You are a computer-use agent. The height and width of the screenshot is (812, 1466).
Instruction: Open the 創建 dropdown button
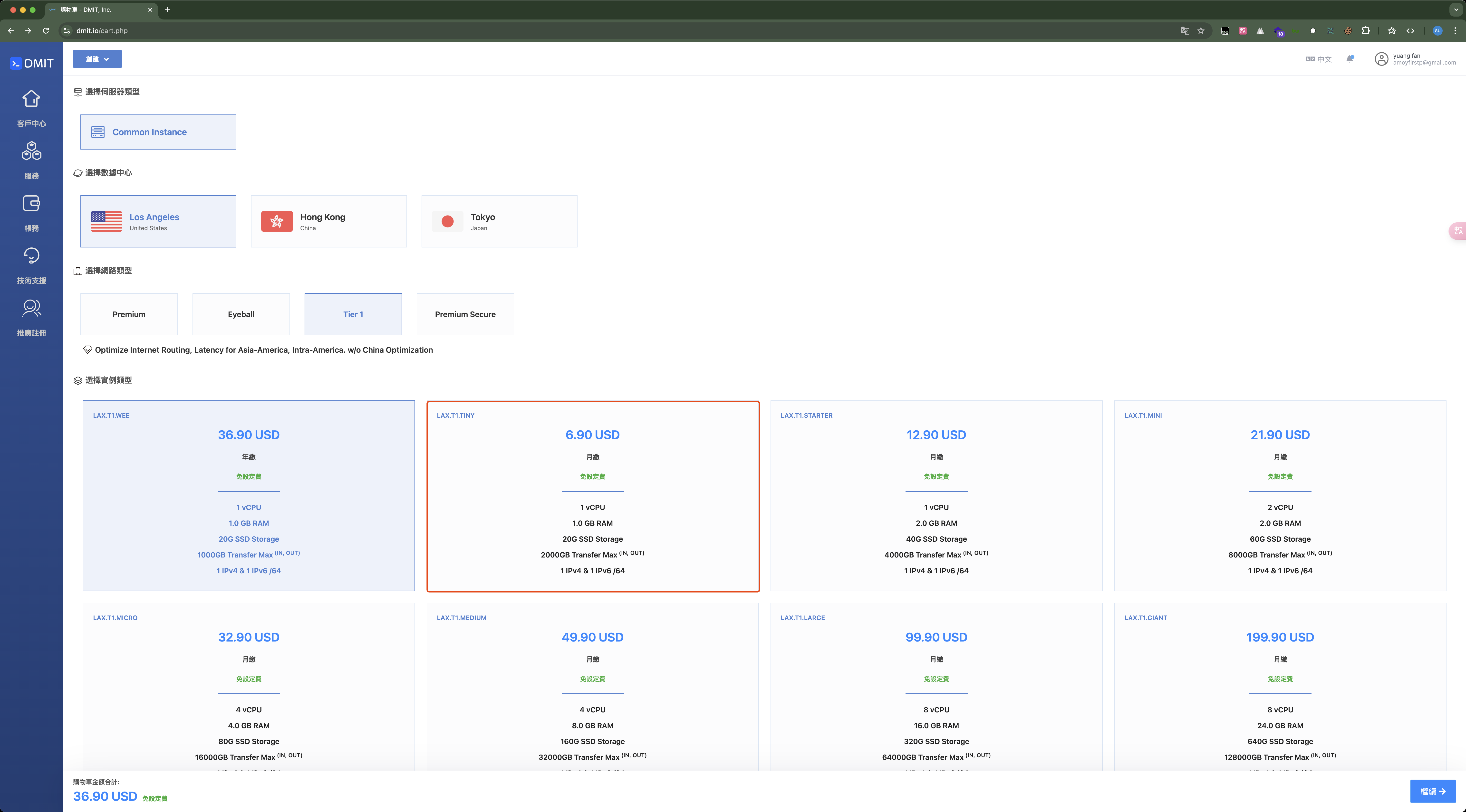pyautogui.click(x=97, y=59)
